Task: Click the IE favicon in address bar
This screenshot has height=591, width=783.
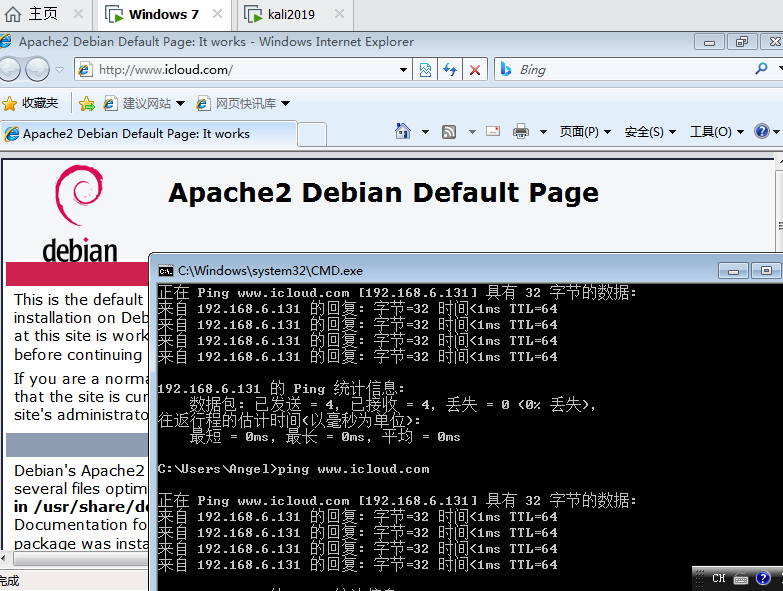Action: [85, 69]
